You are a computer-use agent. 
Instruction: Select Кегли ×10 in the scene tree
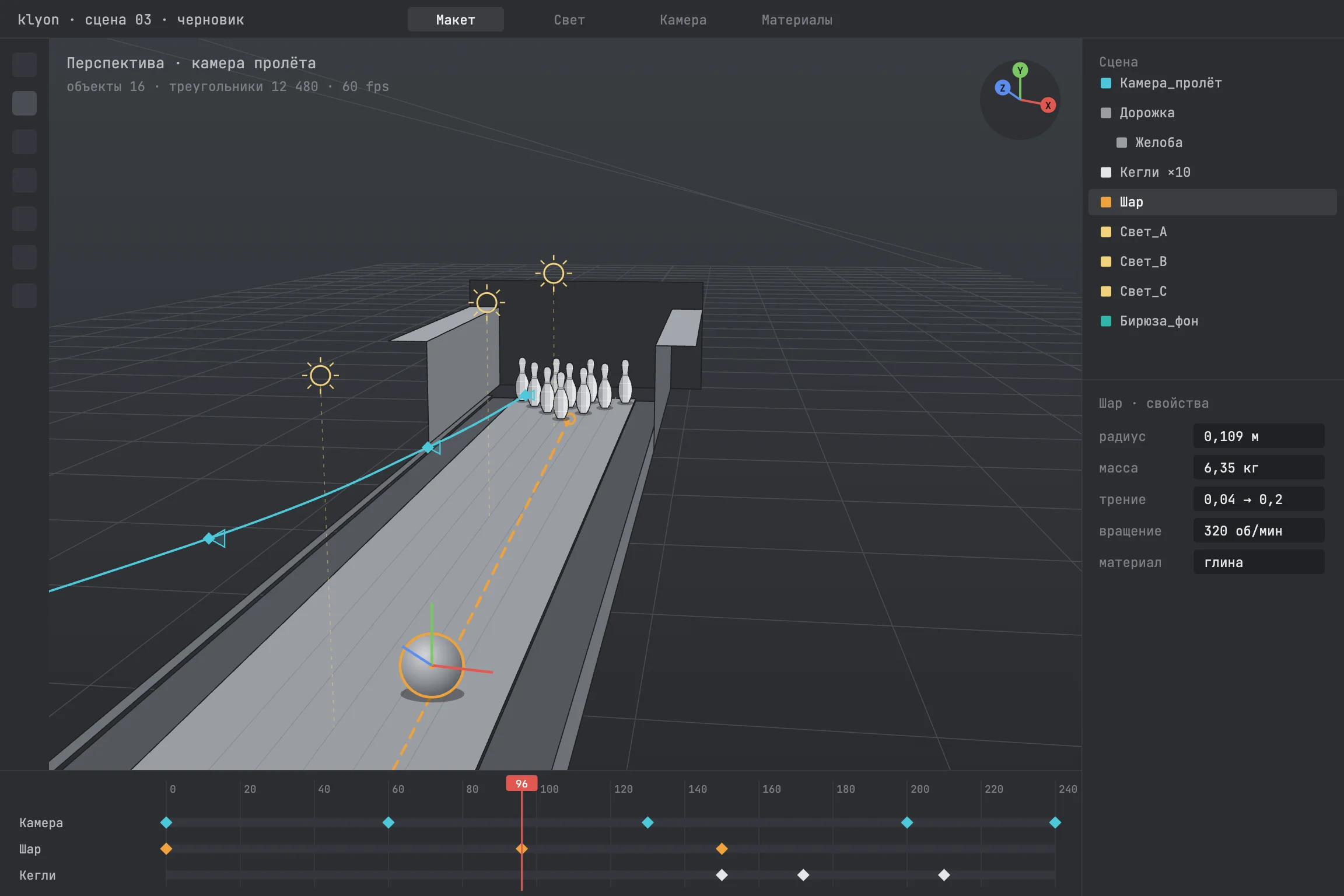coord(1212,172)
